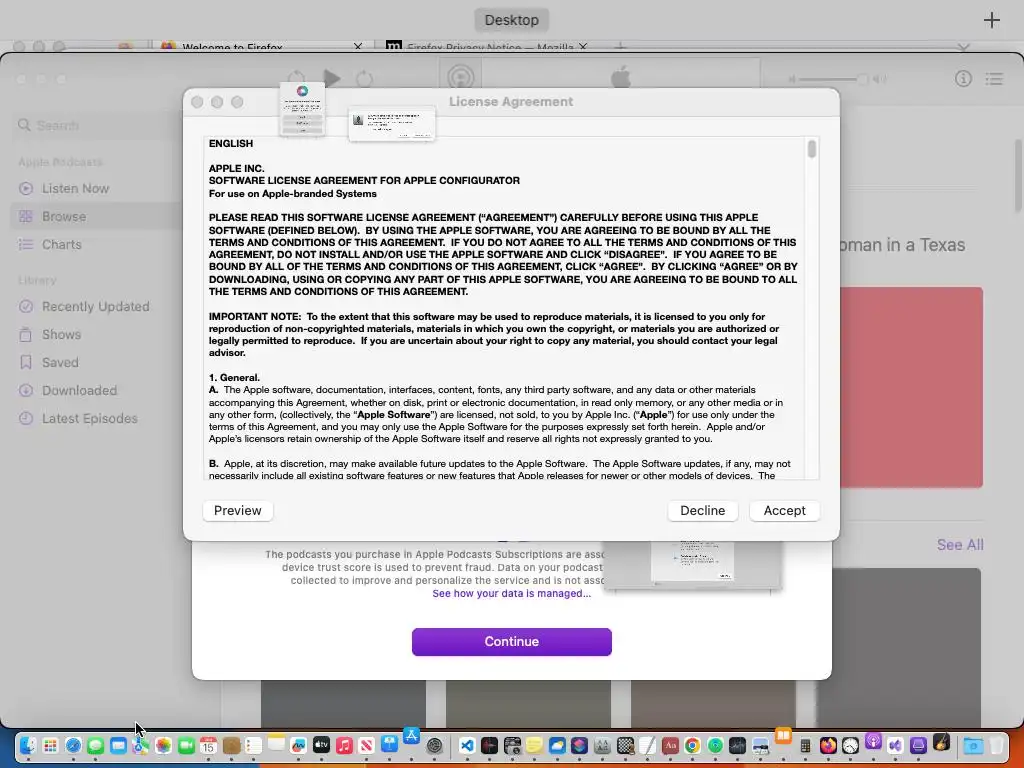Viewport: 1024px width, 768px height.
Task: Add a new desktop with the plus button
Action: [x=991, y=20]
